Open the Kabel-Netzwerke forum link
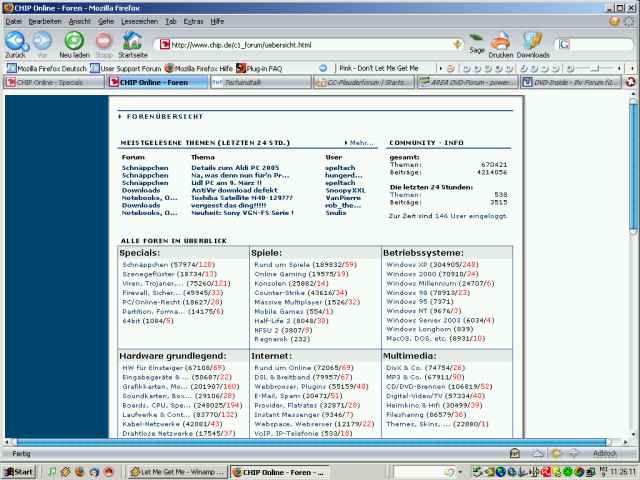 click(151, 424)
